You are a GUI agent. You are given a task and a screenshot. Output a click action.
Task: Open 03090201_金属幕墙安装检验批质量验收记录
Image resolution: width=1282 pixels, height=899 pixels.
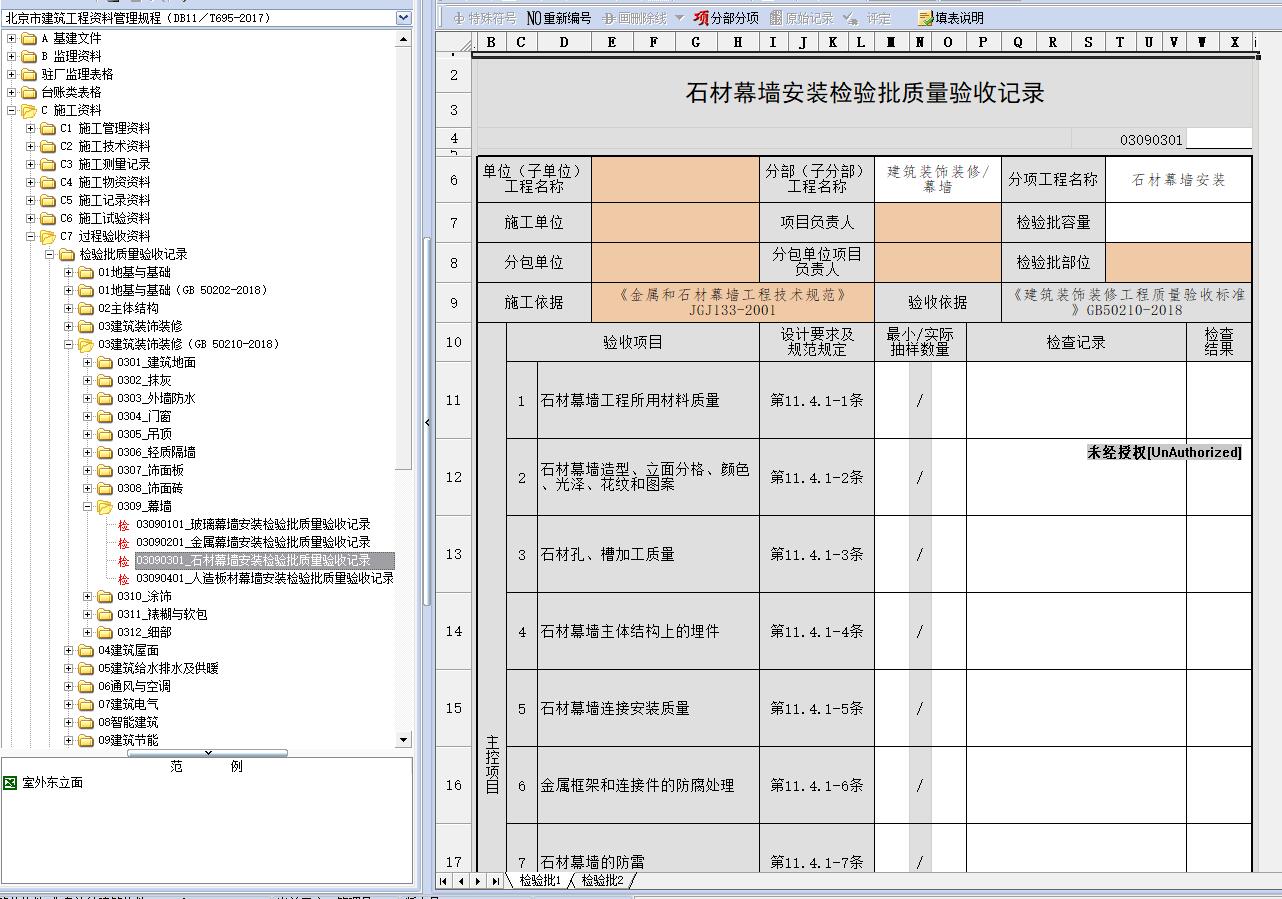click(253, 542)
